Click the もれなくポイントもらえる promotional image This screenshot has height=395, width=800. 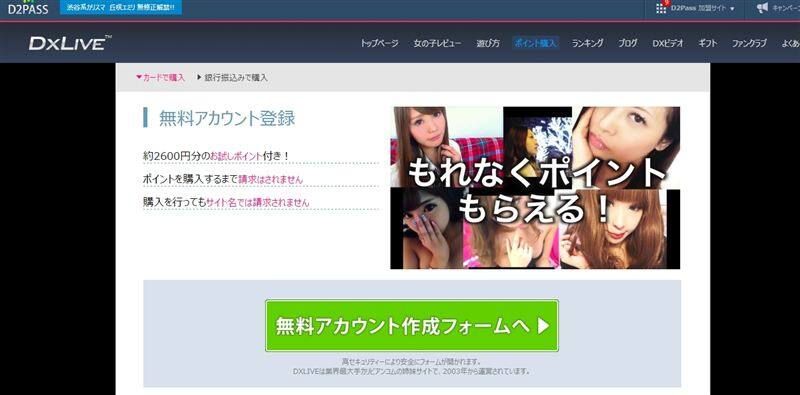coord(535,188)
